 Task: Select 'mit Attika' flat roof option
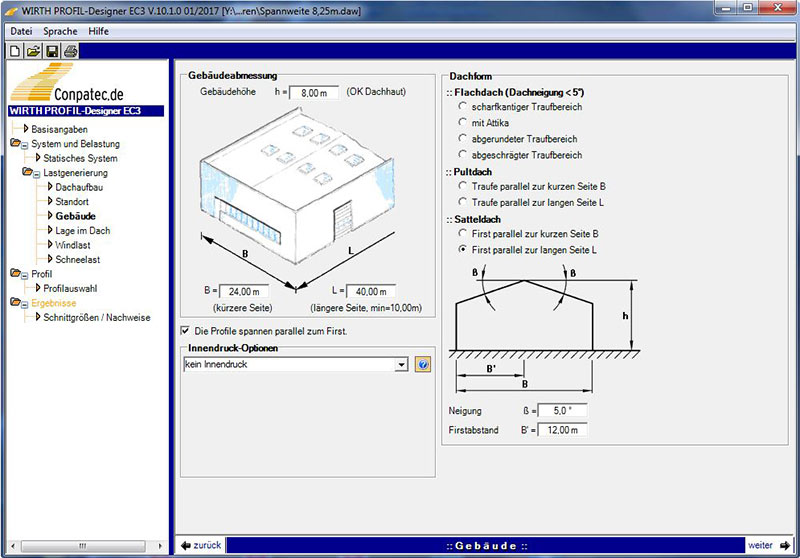pyautogui.click(x=462, y=122)
